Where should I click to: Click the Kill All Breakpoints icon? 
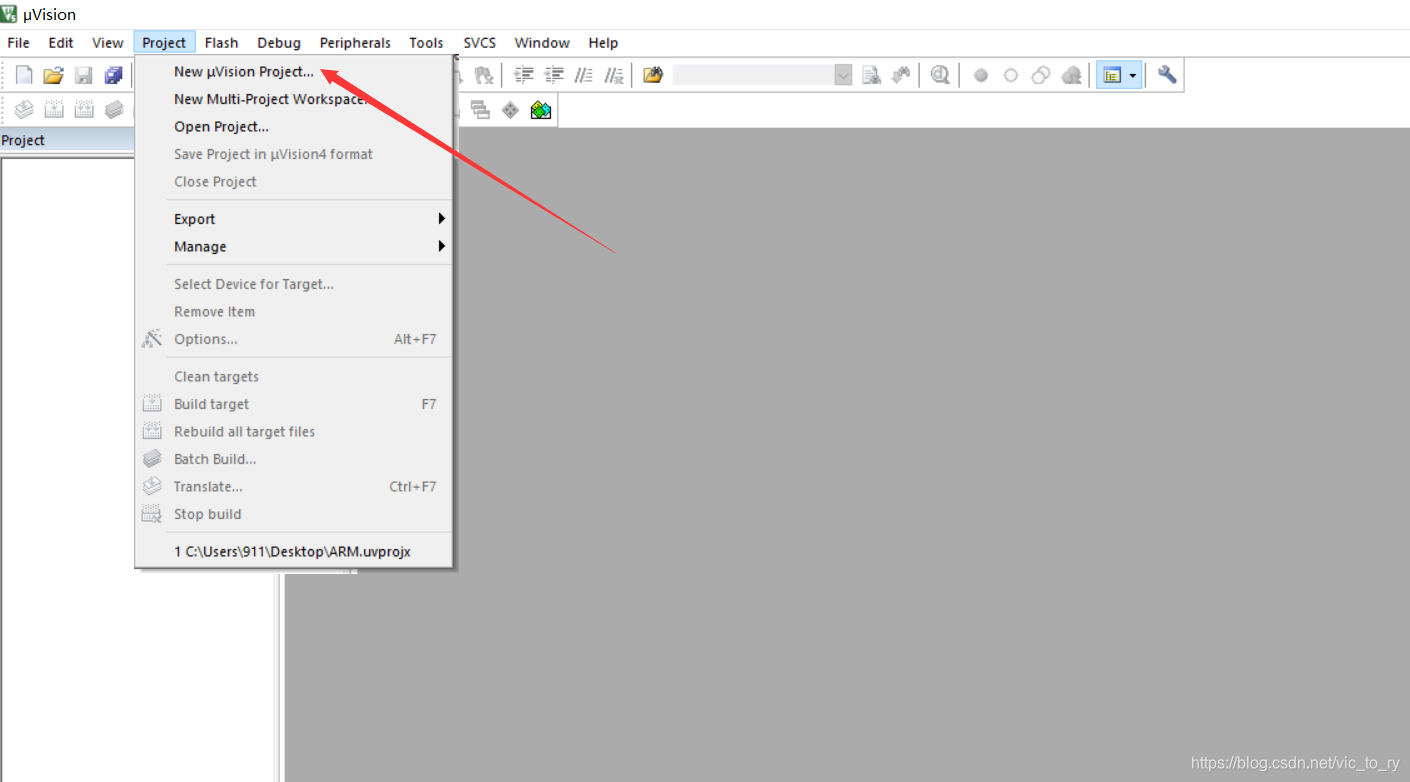tap(1071, 75)
